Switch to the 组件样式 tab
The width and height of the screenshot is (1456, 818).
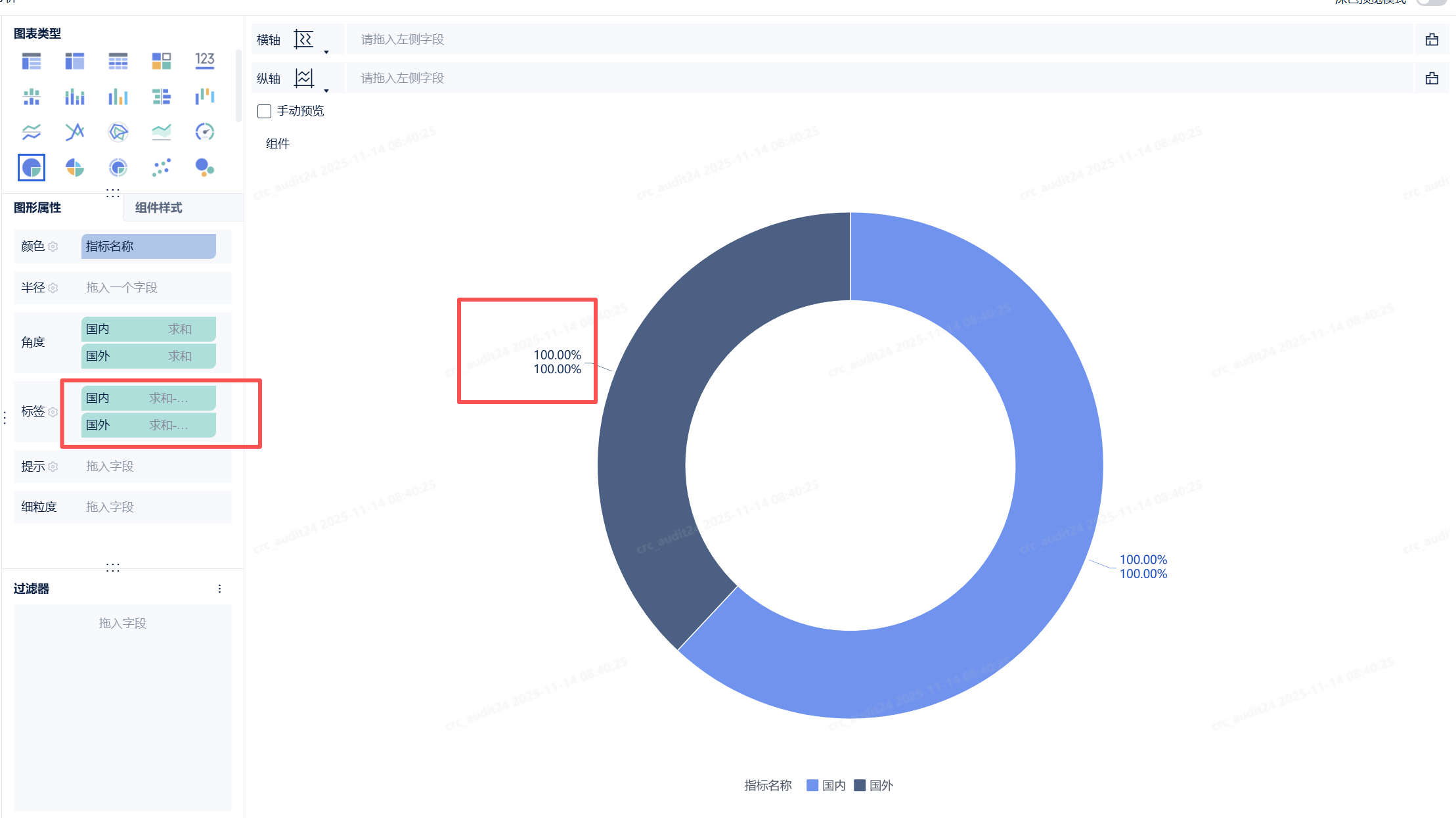coord(158,208)
